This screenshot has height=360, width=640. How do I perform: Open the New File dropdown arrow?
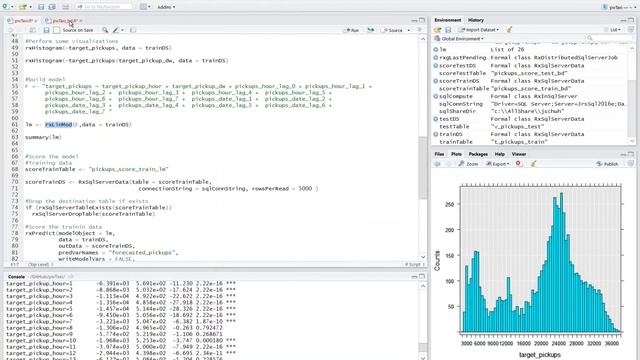(x=11, y=7)
